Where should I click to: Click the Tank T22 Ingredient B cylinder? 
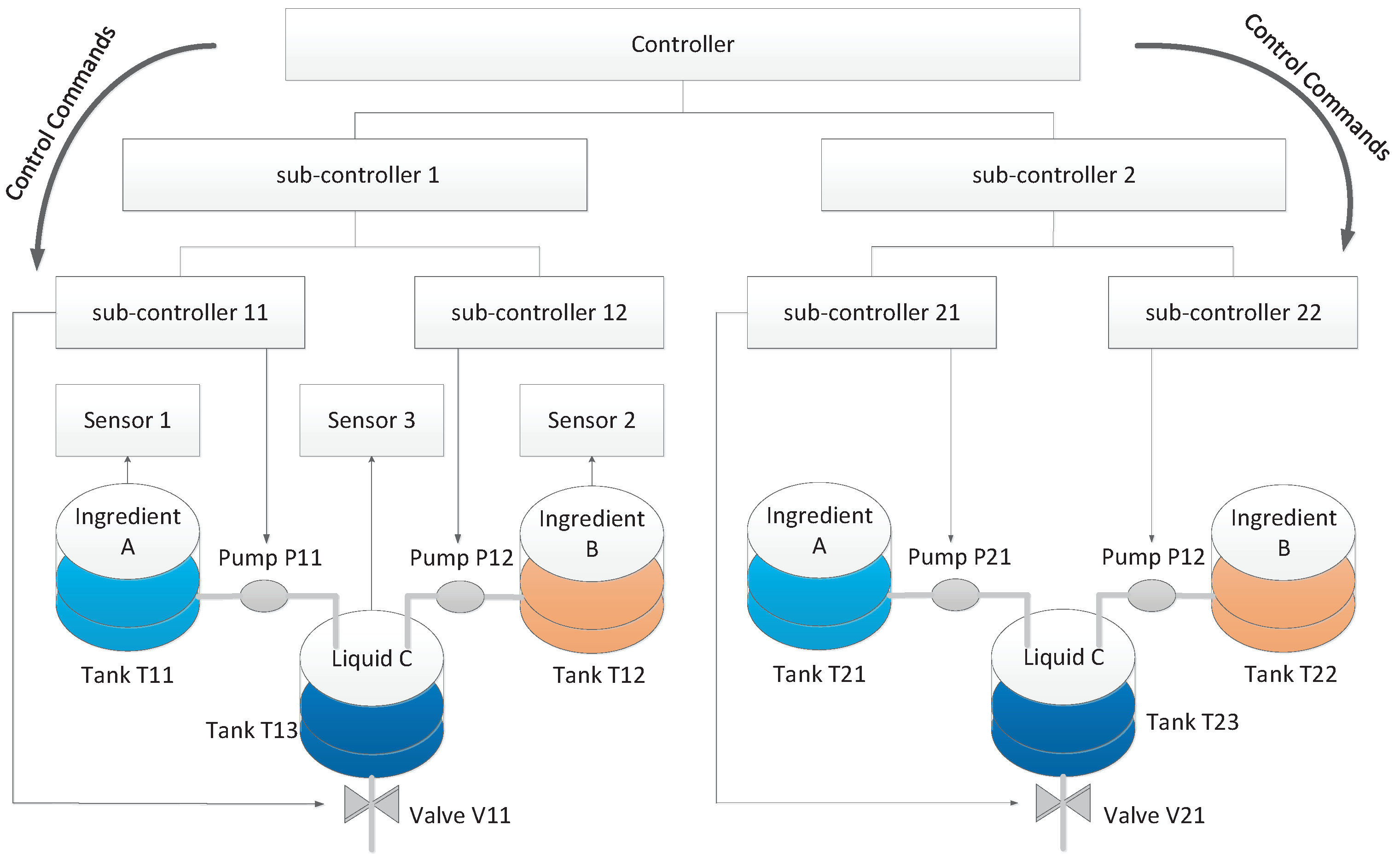pyautogui.click(x=1284, y=570)
